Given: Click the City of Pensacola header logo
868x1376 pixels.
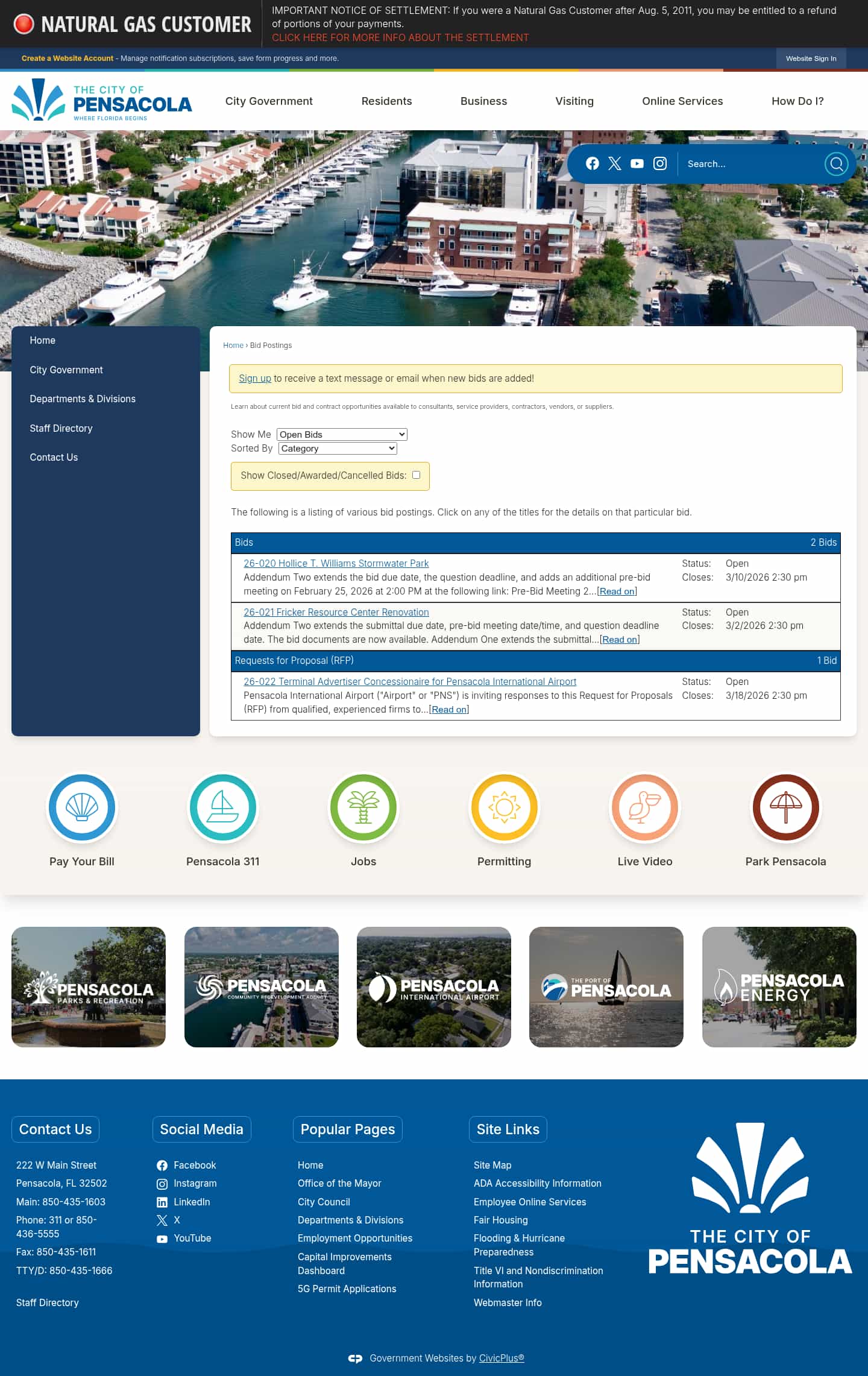Looking at the screenshot, I should [x=102, y=100].
